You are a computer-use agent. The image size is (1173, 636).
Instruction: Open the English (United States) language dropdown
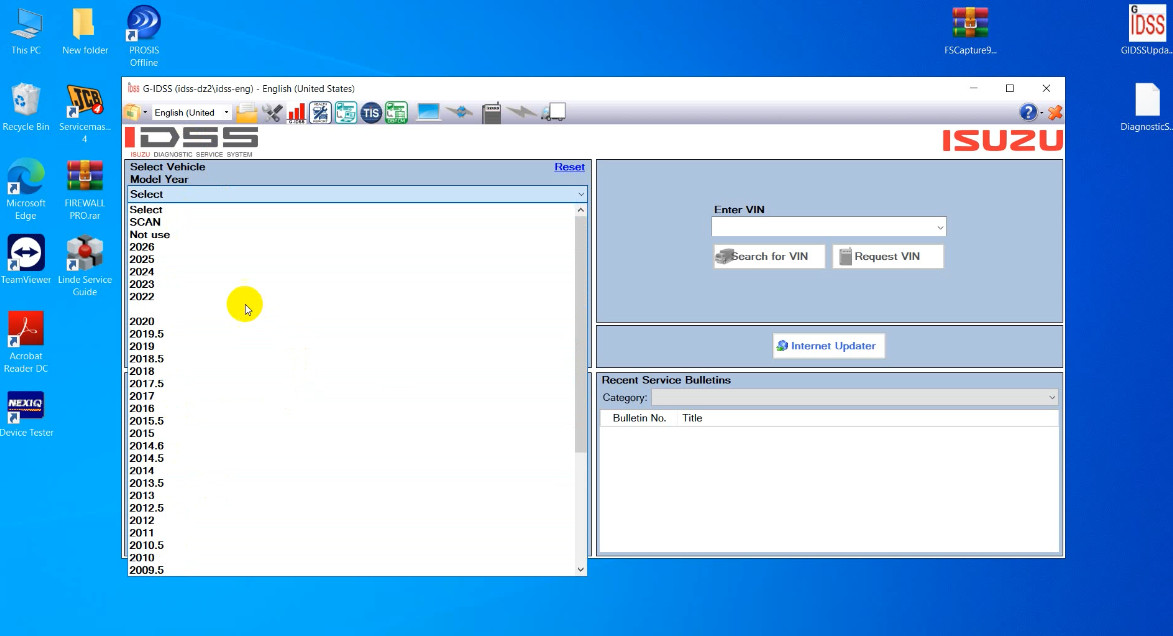[x=191, y=112]
